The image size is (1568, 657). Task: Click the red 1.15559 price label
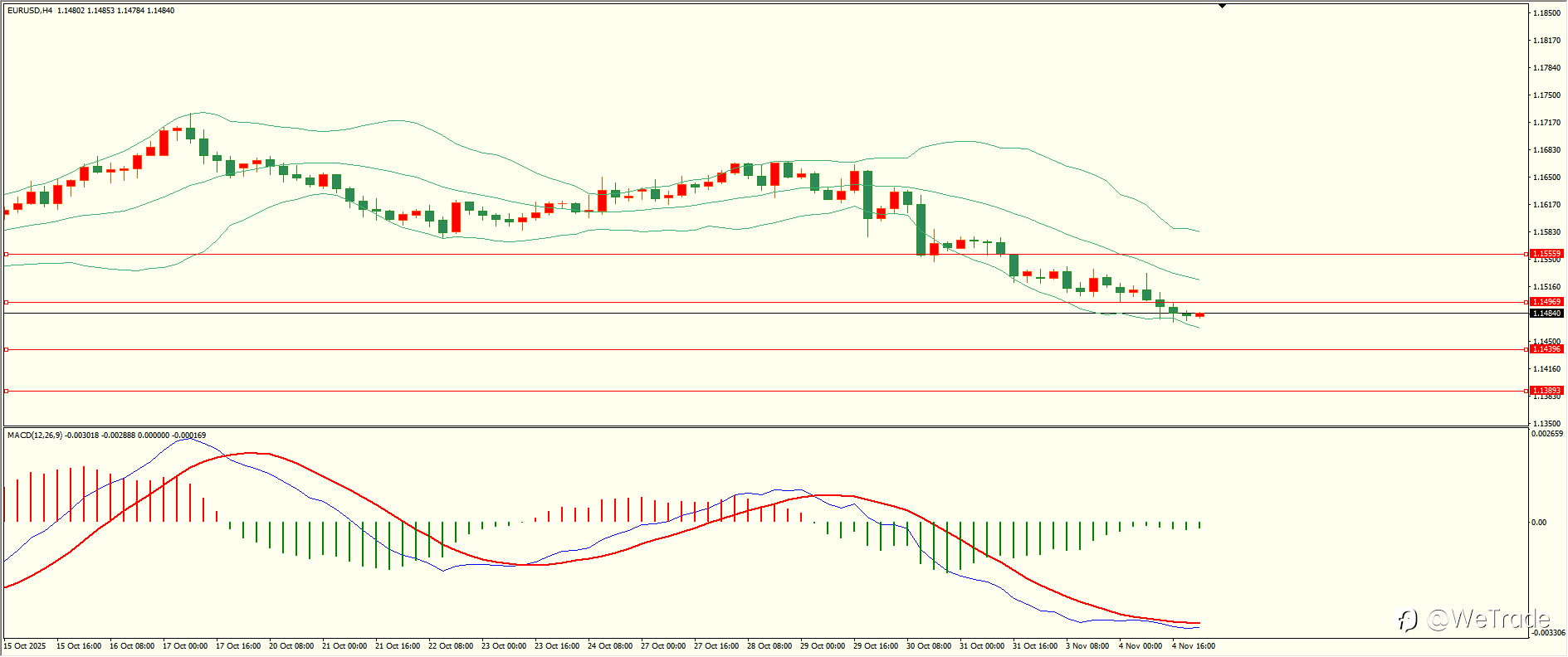tap(1546, 254)
